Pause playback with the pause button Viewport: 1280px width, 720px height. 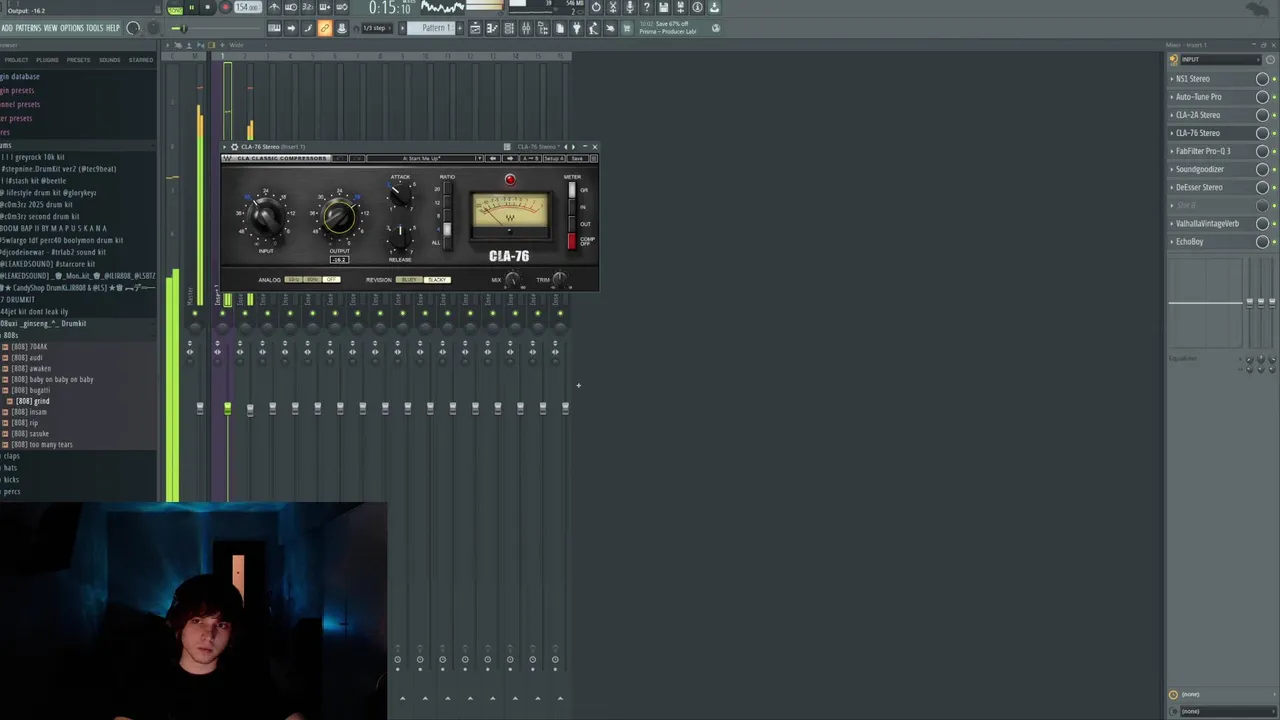coord(191,7)
